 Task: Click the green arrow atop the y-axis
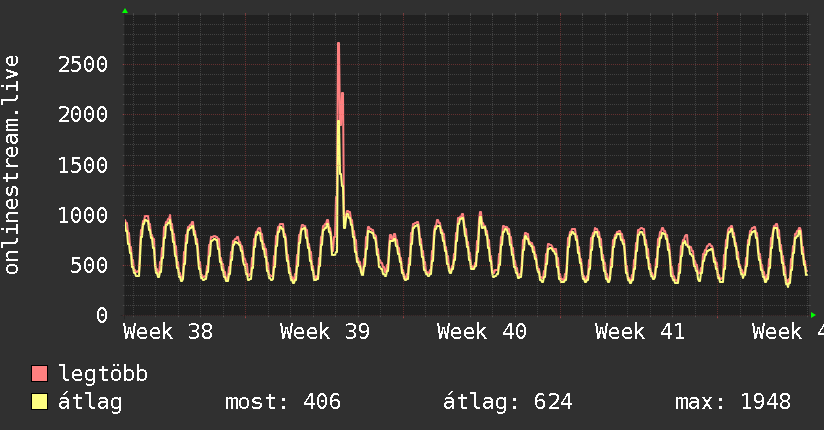coord(125,11)
